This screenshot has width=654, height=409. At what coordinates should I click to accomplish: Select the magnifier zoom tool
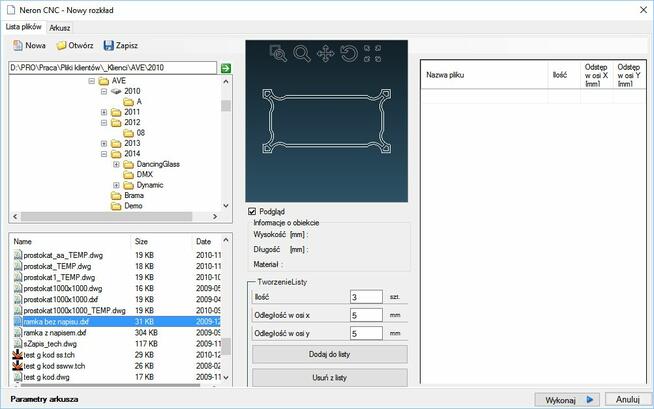point(301,54)
